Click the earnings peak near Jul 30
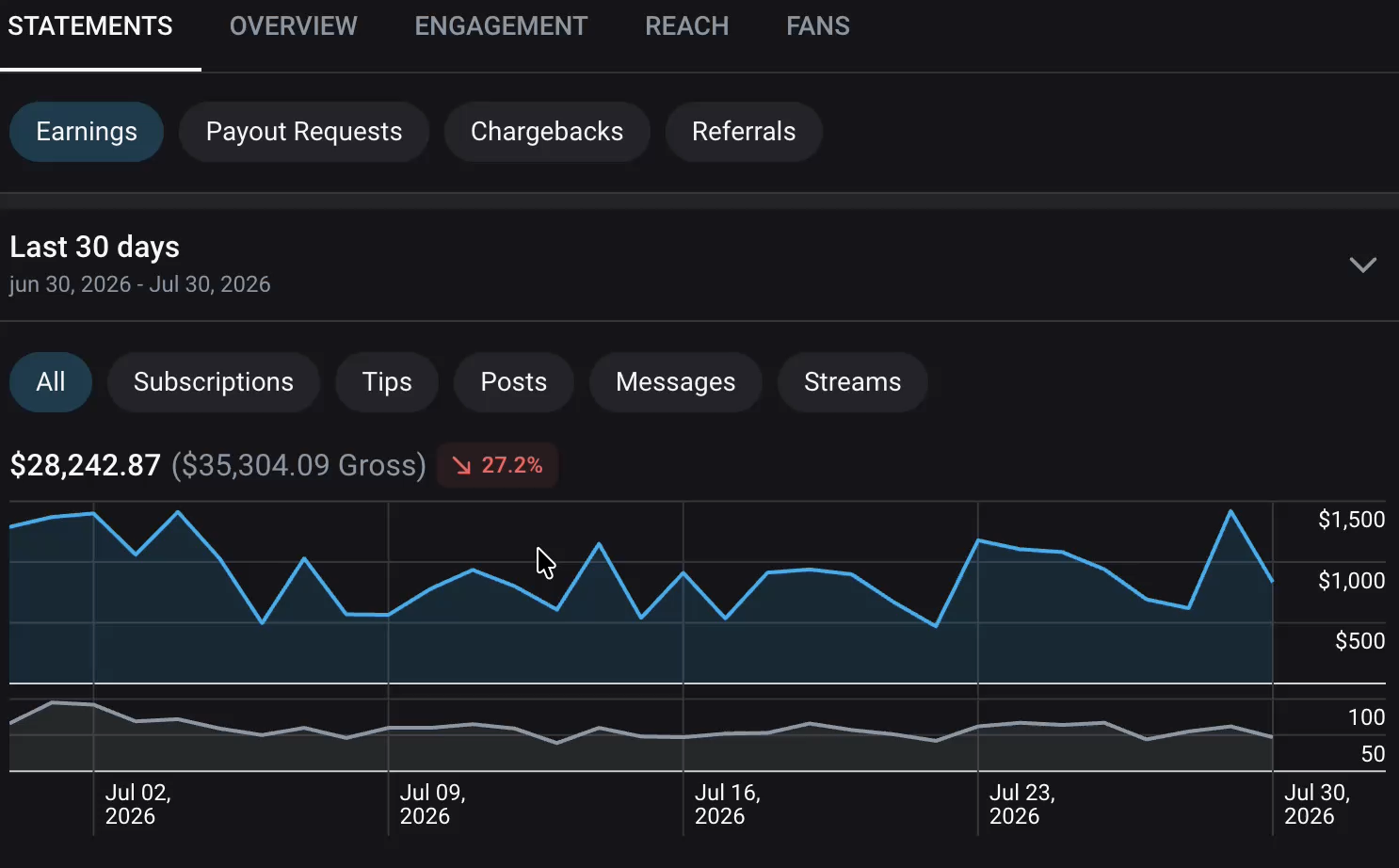 [x=1230, y=511]
